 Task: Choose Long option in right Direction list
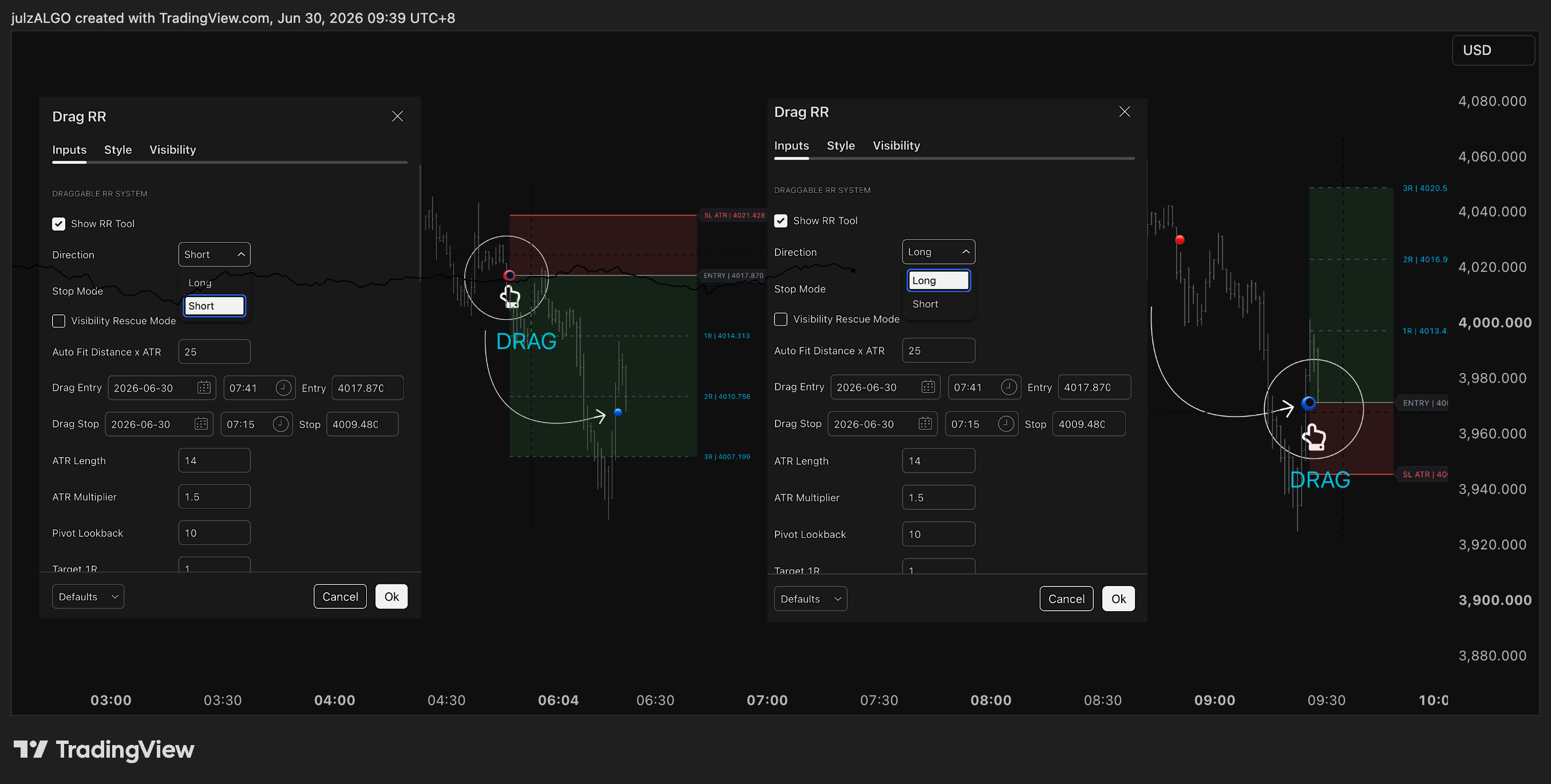[x=938, y=280]
